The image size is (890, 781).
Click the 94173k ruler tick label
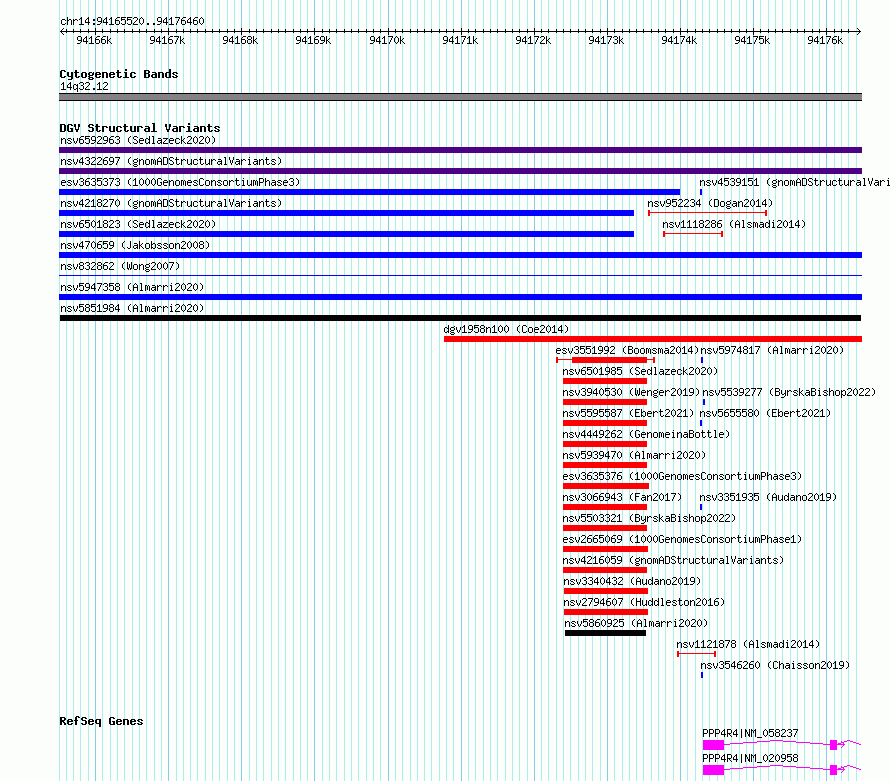point(606,40)
